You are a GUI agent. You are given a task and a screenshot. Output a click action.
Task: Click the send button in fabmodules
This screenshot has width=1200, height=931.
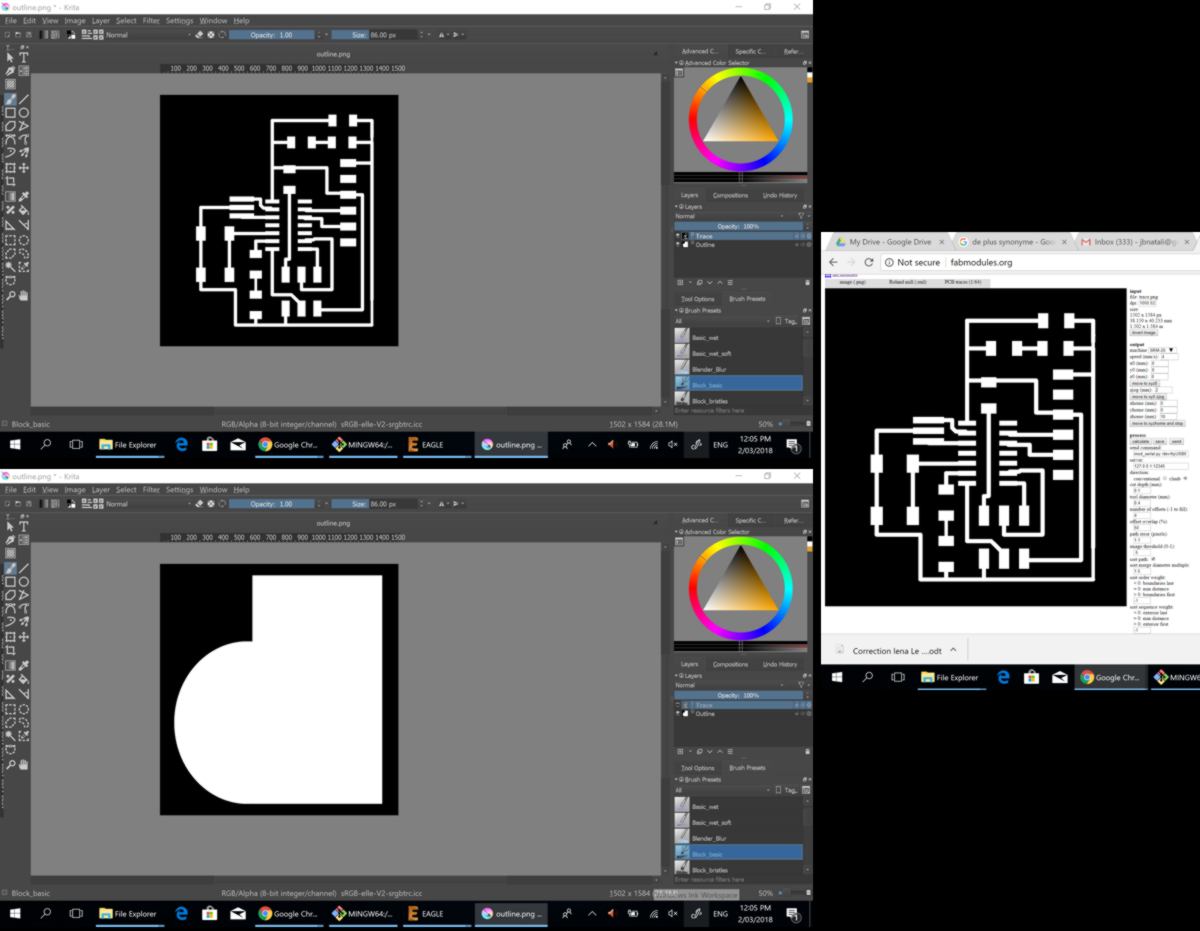pos(1176,441)
